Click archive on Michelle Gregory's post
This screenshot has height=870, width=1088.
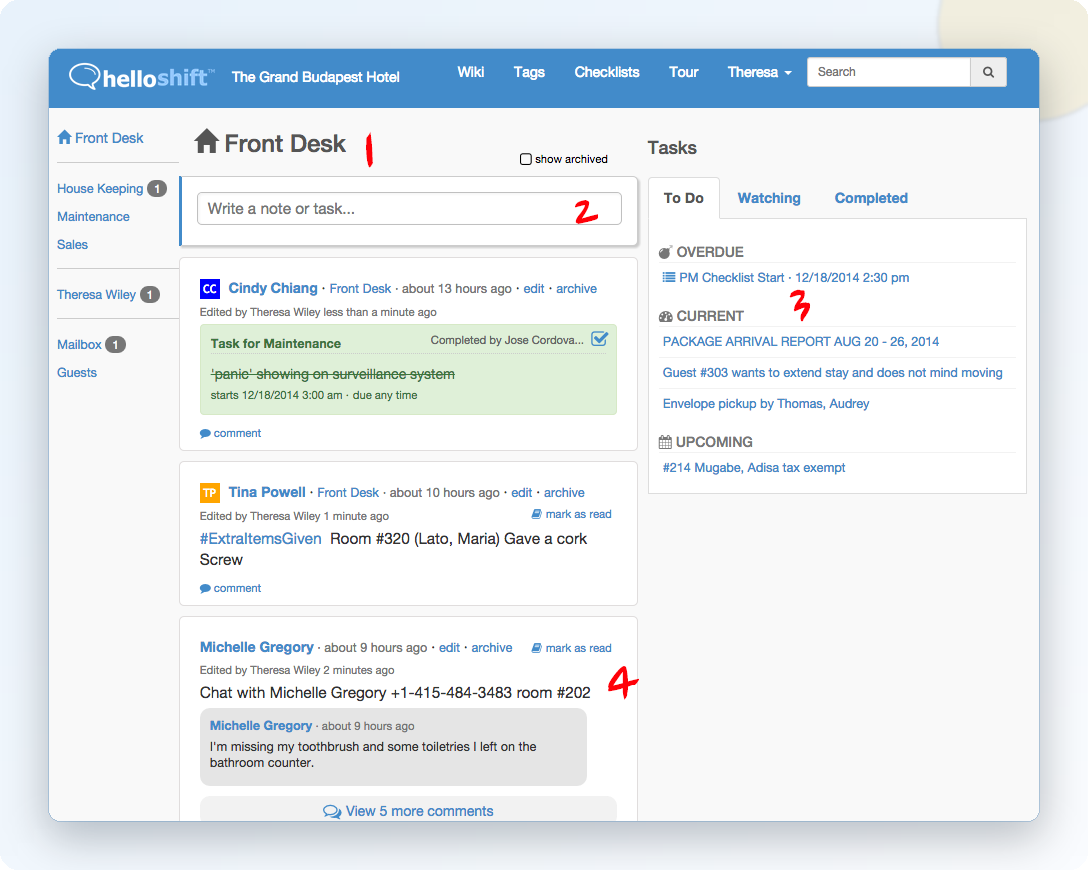coord(492,648)
